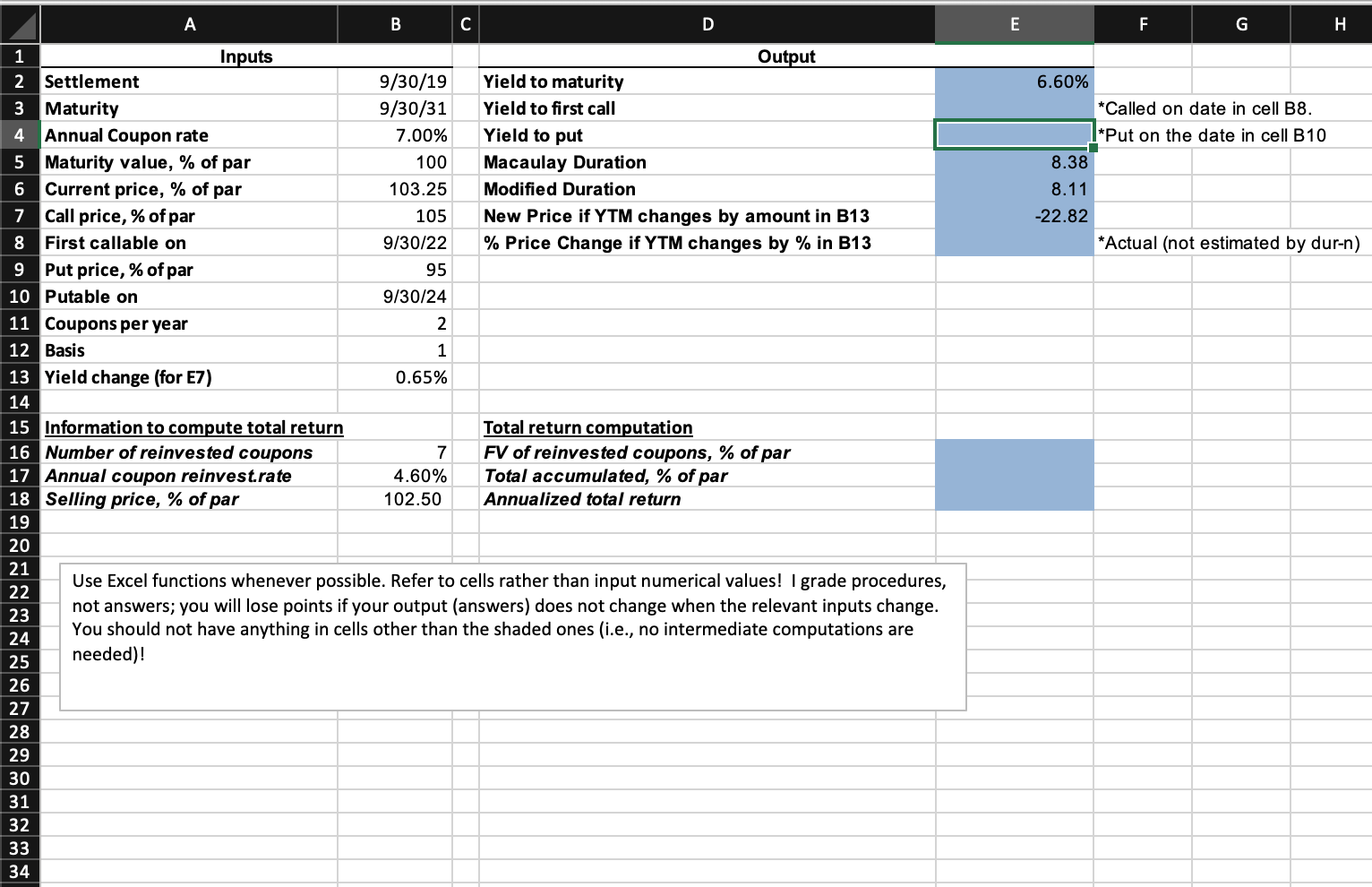Click the 'Annual Coupon rate' label
The image size is (1372, 887).
coord(126,135)
